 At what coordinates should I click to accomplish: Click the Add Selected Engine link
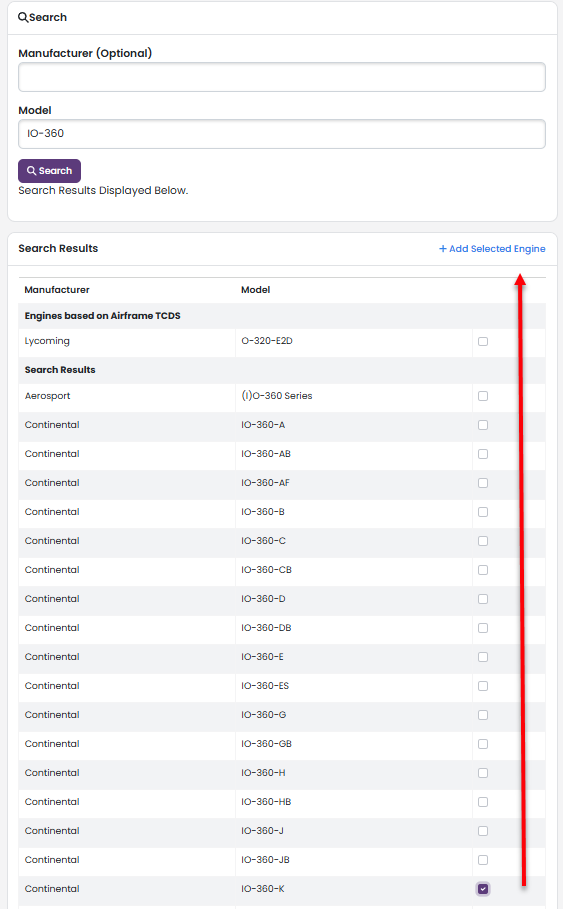click(x=492, y=249)
